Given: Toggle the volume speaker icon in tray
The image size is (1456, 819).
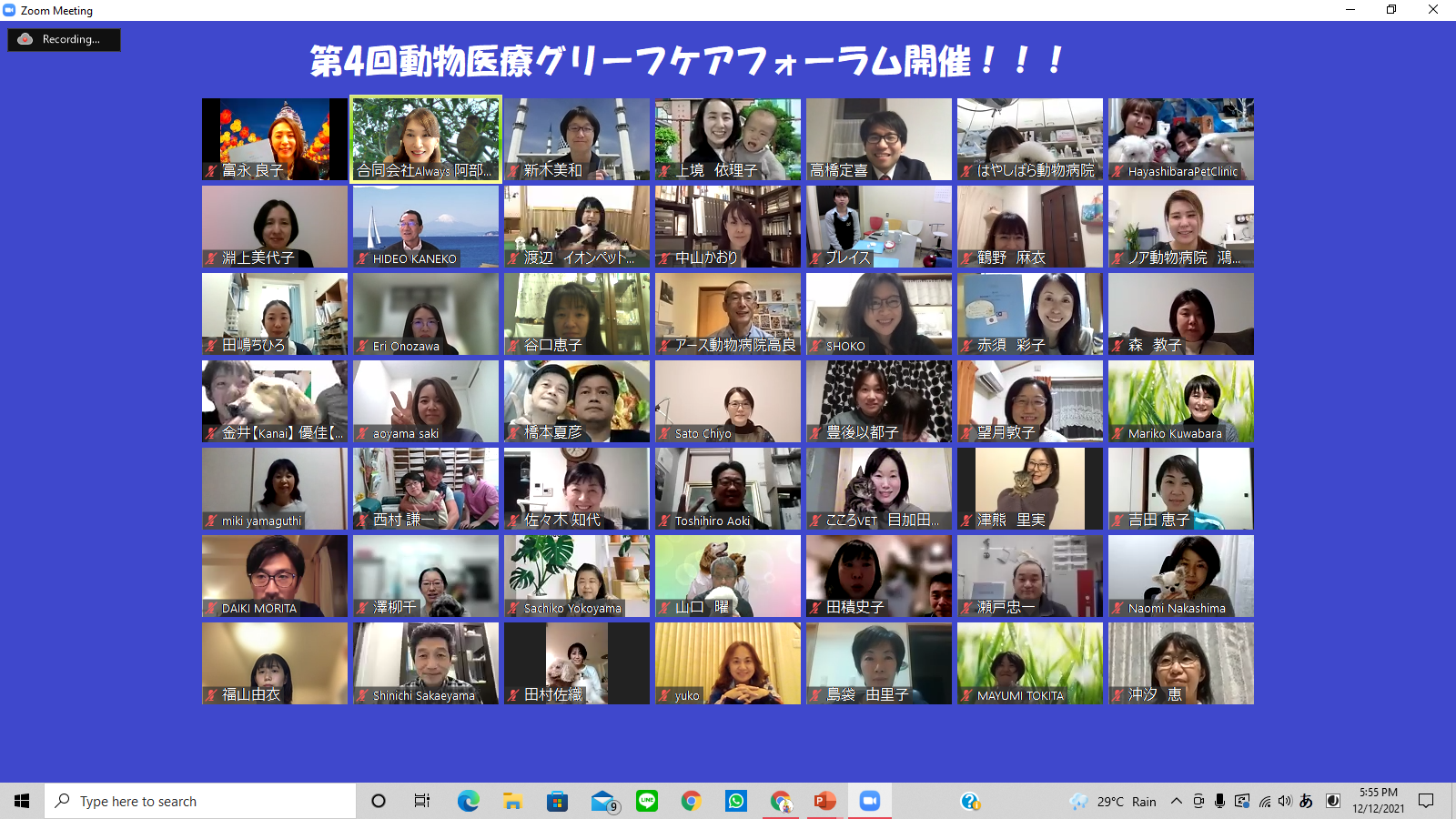Looking at the screenshot, I should [x=1284, y=801].
